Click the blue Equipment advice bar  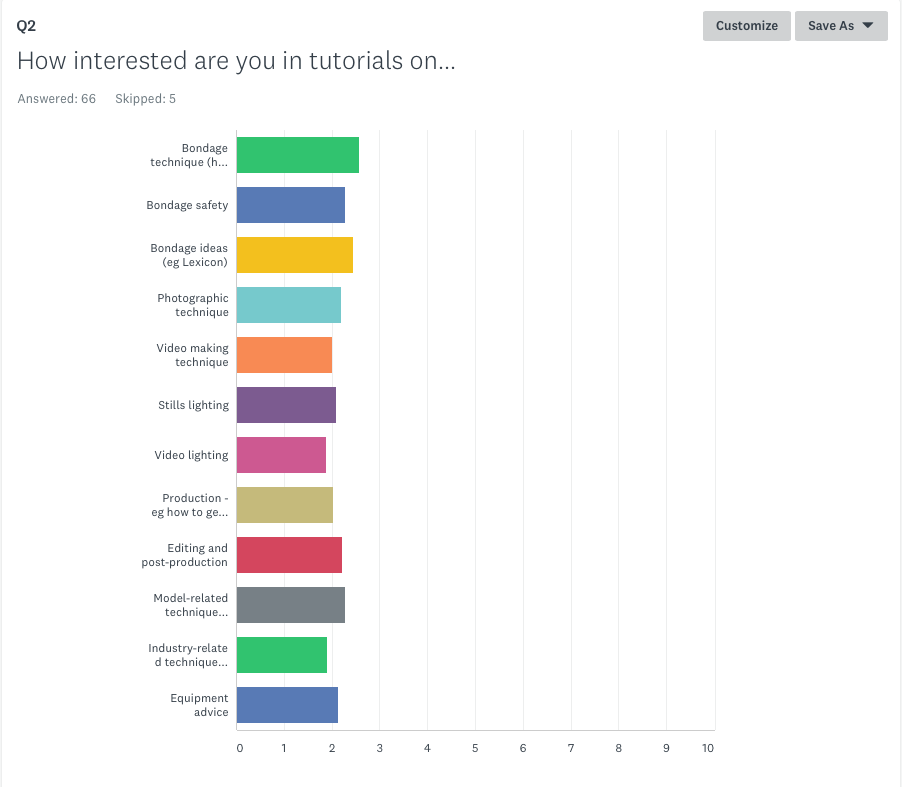coord(287,705)
